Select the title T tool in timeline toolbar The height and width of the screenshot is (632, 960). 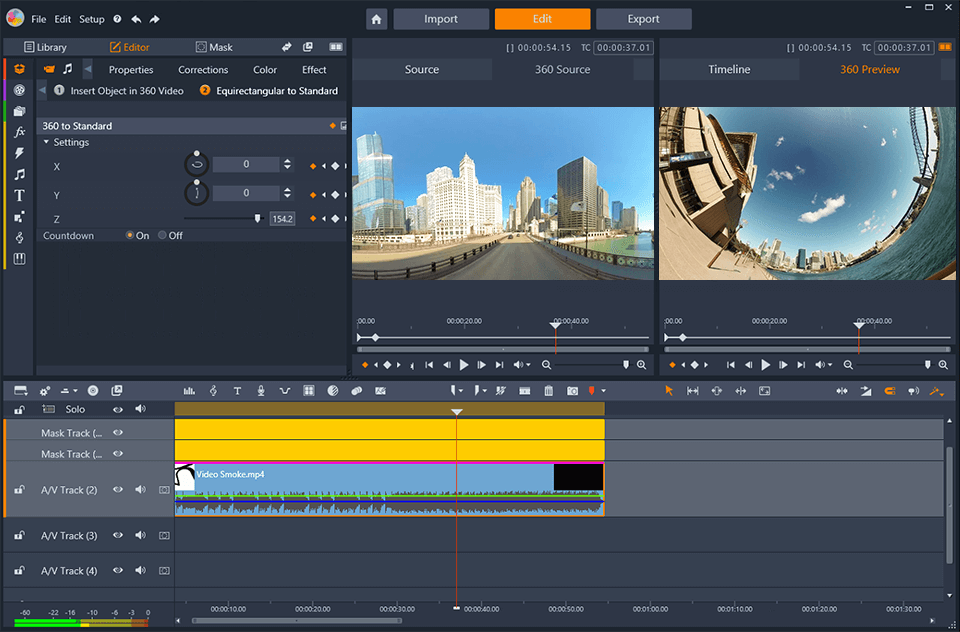(x=237, y=391)
